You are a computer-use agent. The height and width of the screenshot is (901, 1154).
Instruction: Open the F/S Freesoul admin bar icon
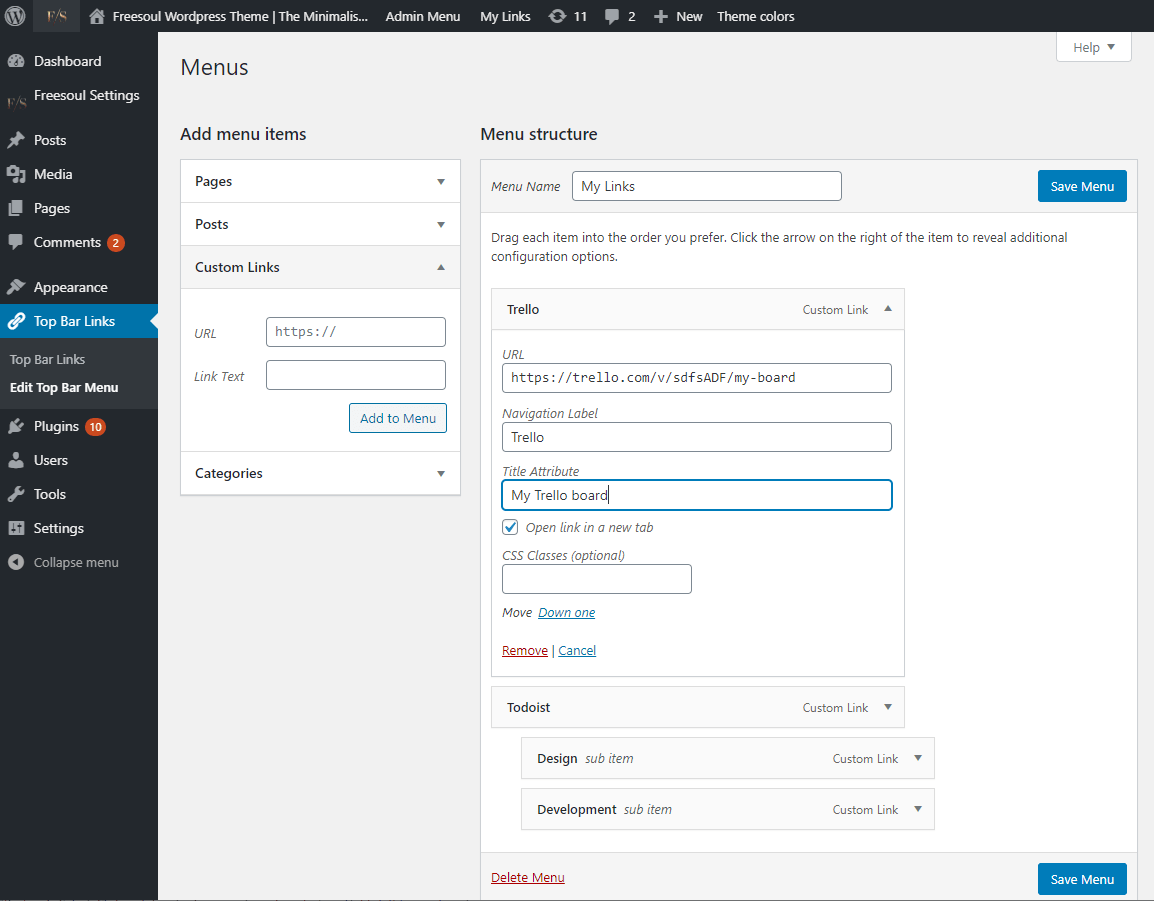pos(57,15)
